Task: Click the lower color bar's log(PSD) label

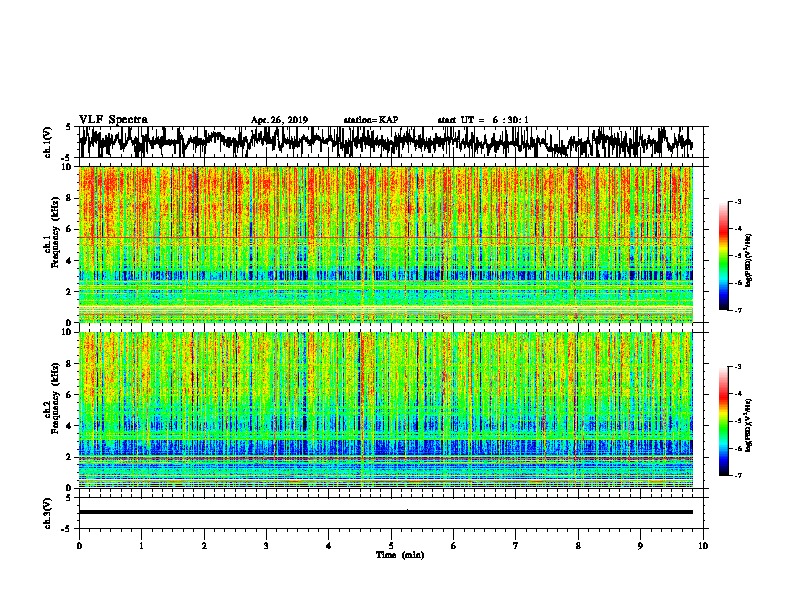Action: [x=749, y=425]
